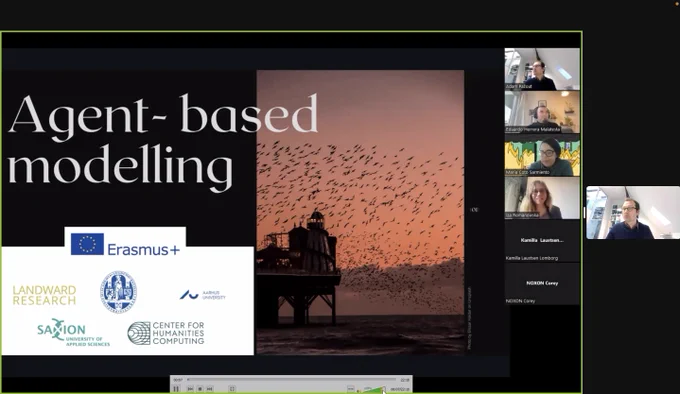Image resolution: width=680 pixels, height=394 pixels.
Task: Click the Landward Research logo
Action: 44,295
